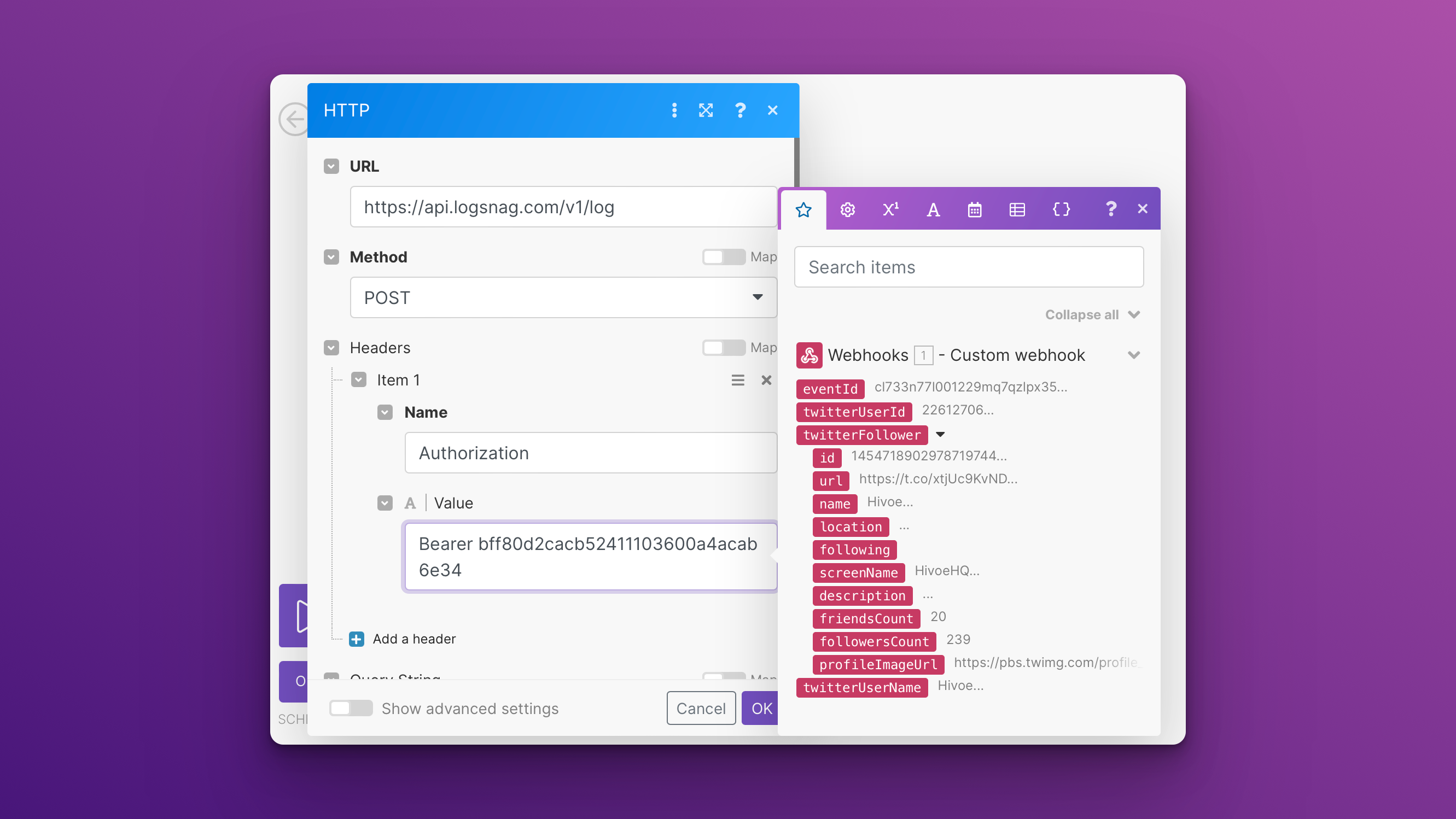This screenshot has width=1456, height=819.
Task: Open the POST method dropdown
Action: click(x=563, y=297)
